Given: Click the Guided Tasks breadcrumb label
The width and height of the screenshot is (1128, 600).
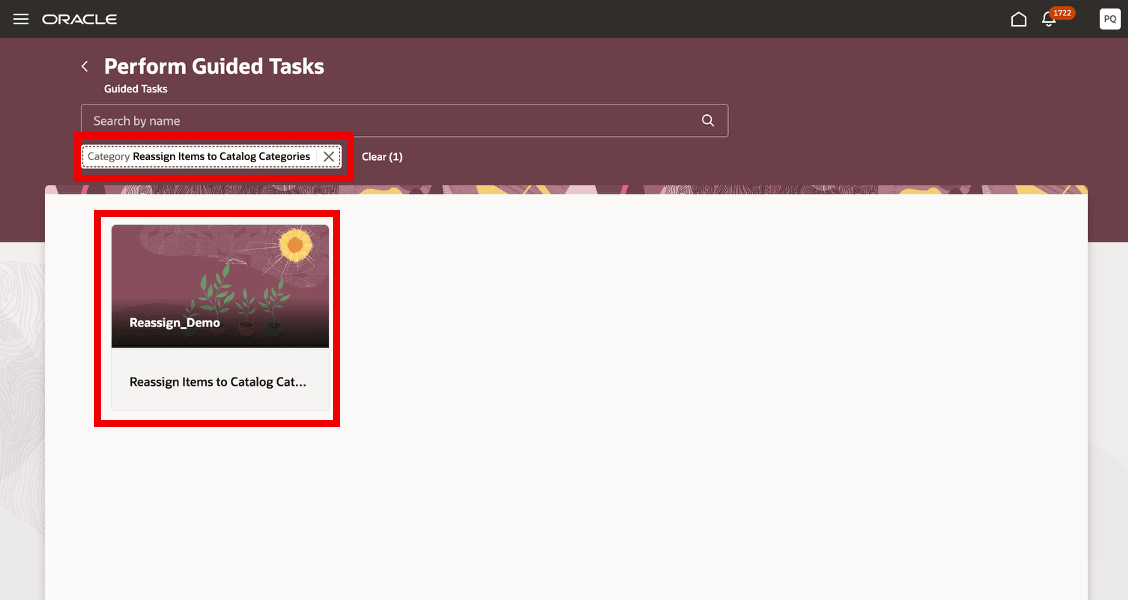Looking at the screenshot, I should (135, 88).
